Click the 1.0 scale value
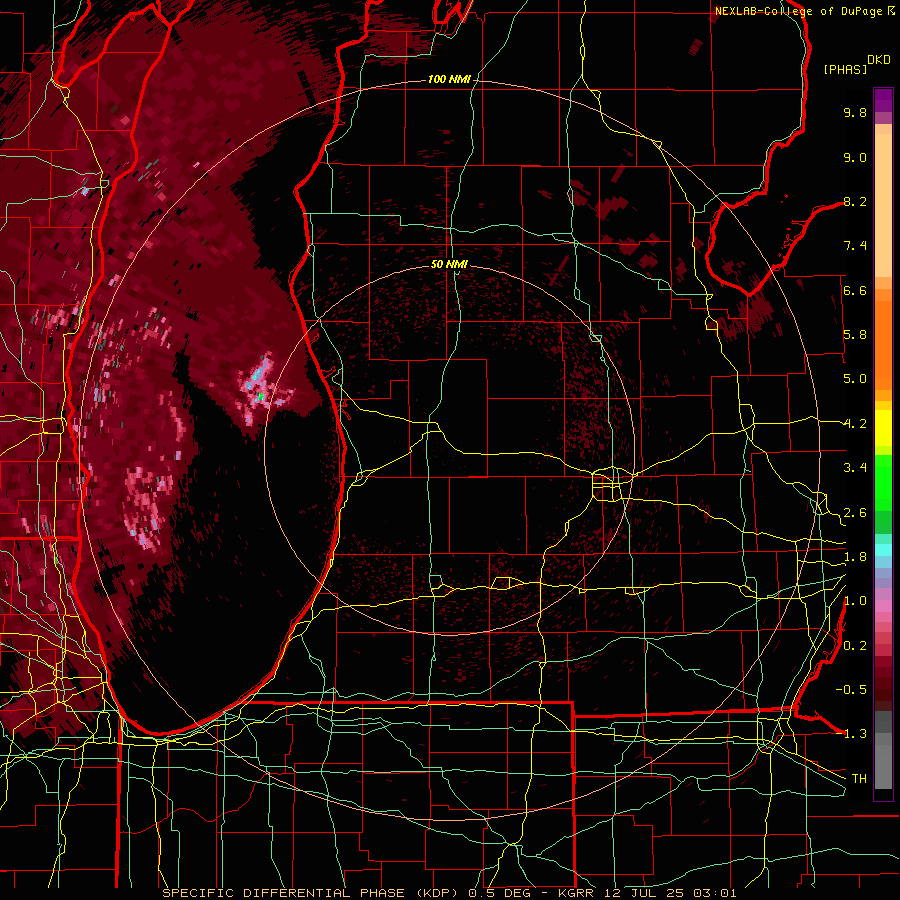 pyautogui.click(x=855, y=601)
